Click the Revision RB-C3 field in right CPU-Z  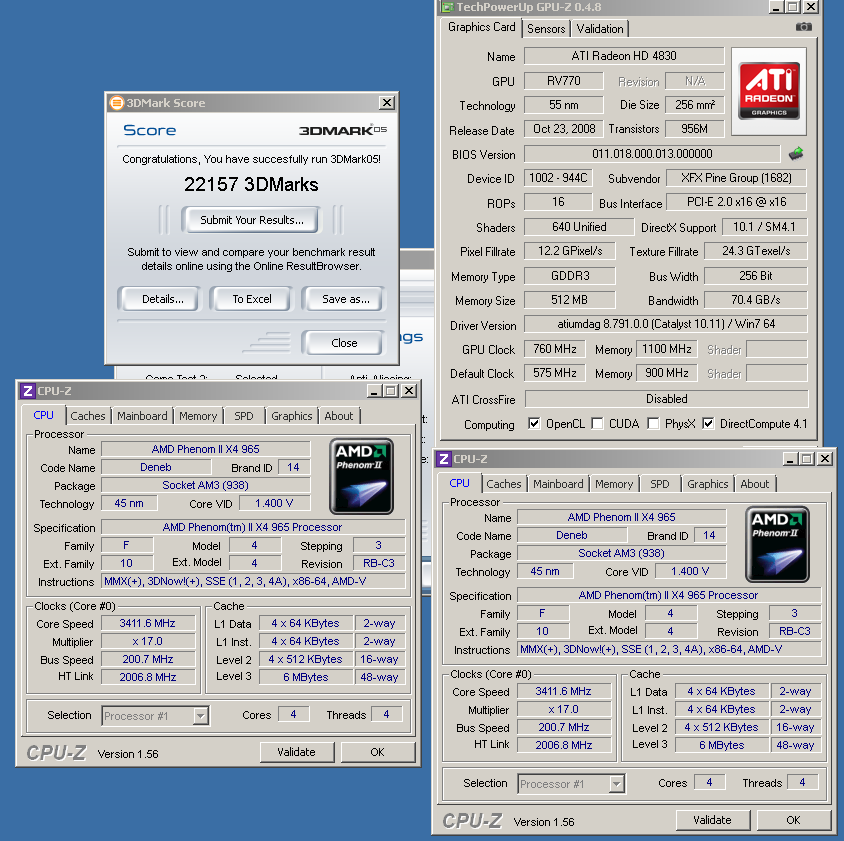coord(795,631)
